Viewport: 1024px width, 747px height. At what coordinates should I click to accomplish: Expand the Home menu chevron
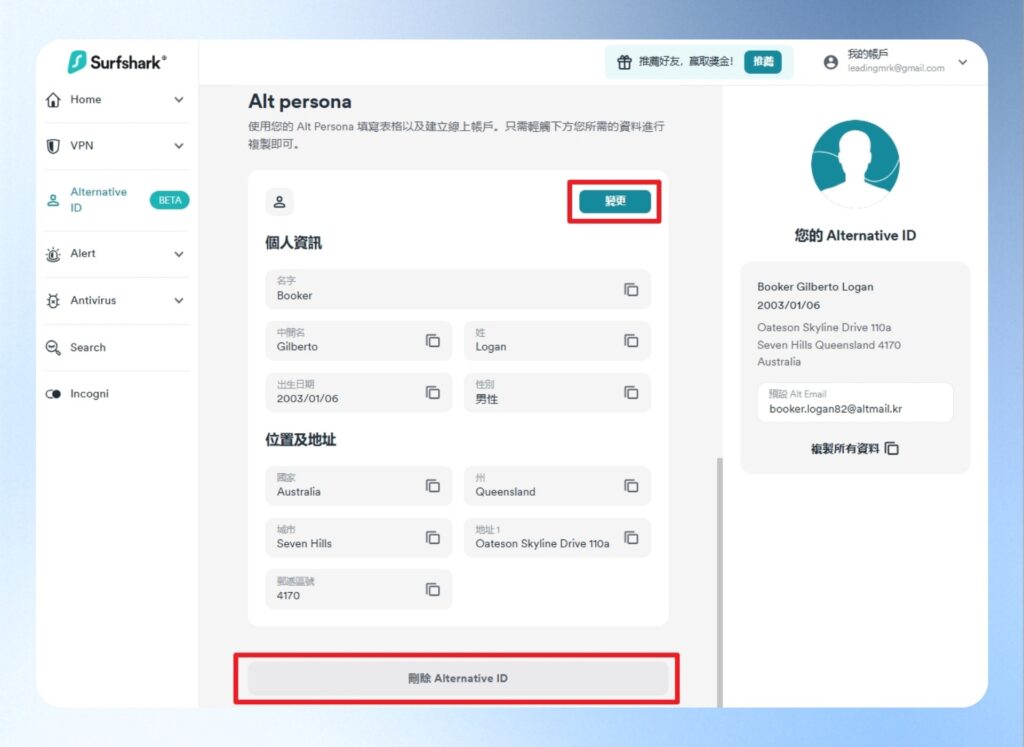tap(179, 100)
